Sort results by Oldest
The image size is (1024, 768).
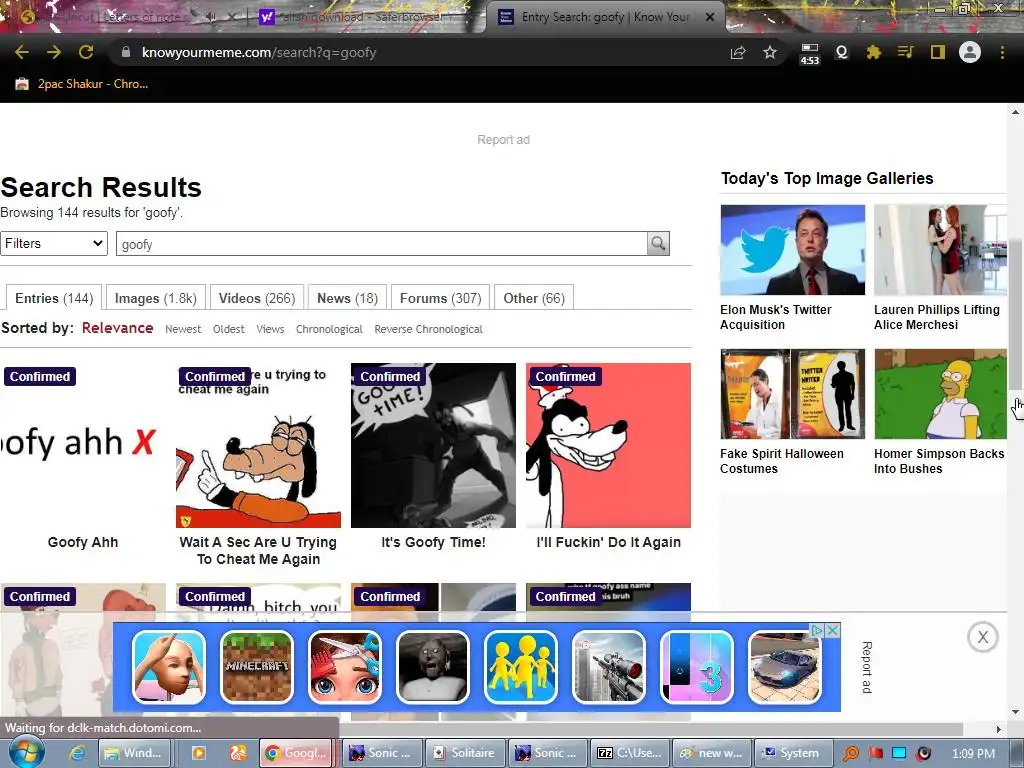tap(229, 329)
